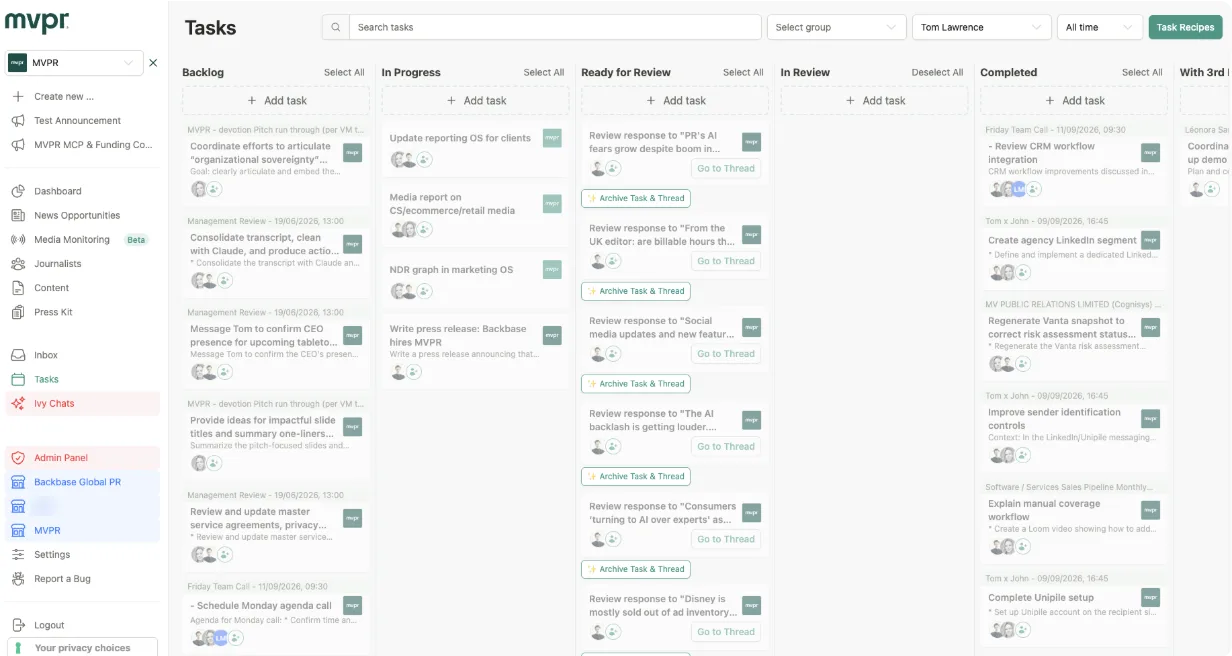Click the Test Announcement megaphone icon
This screenshot has height=656, width=1232.
coord(17,121)
